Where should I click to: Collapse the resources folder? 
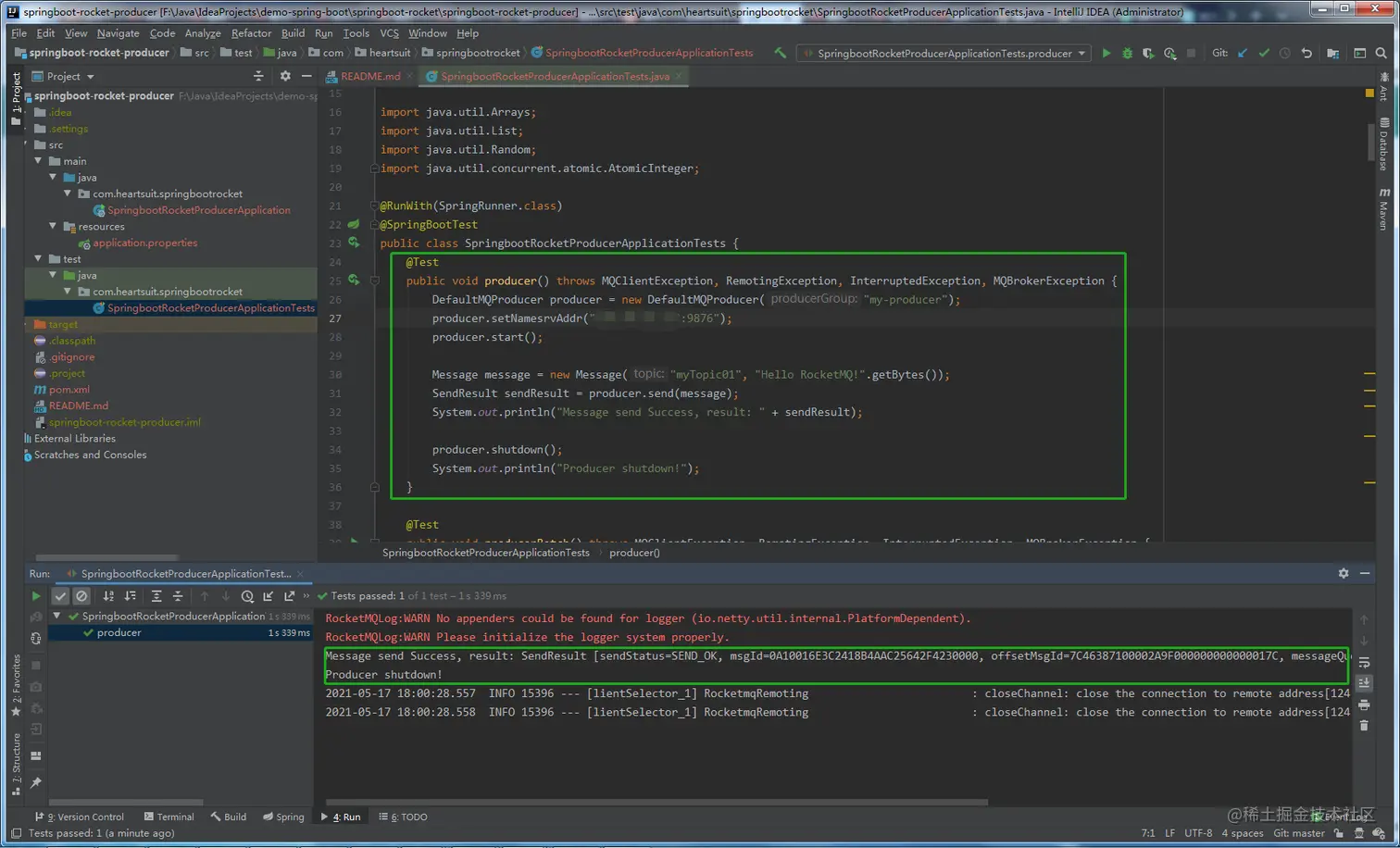click(x=53, y=226)
